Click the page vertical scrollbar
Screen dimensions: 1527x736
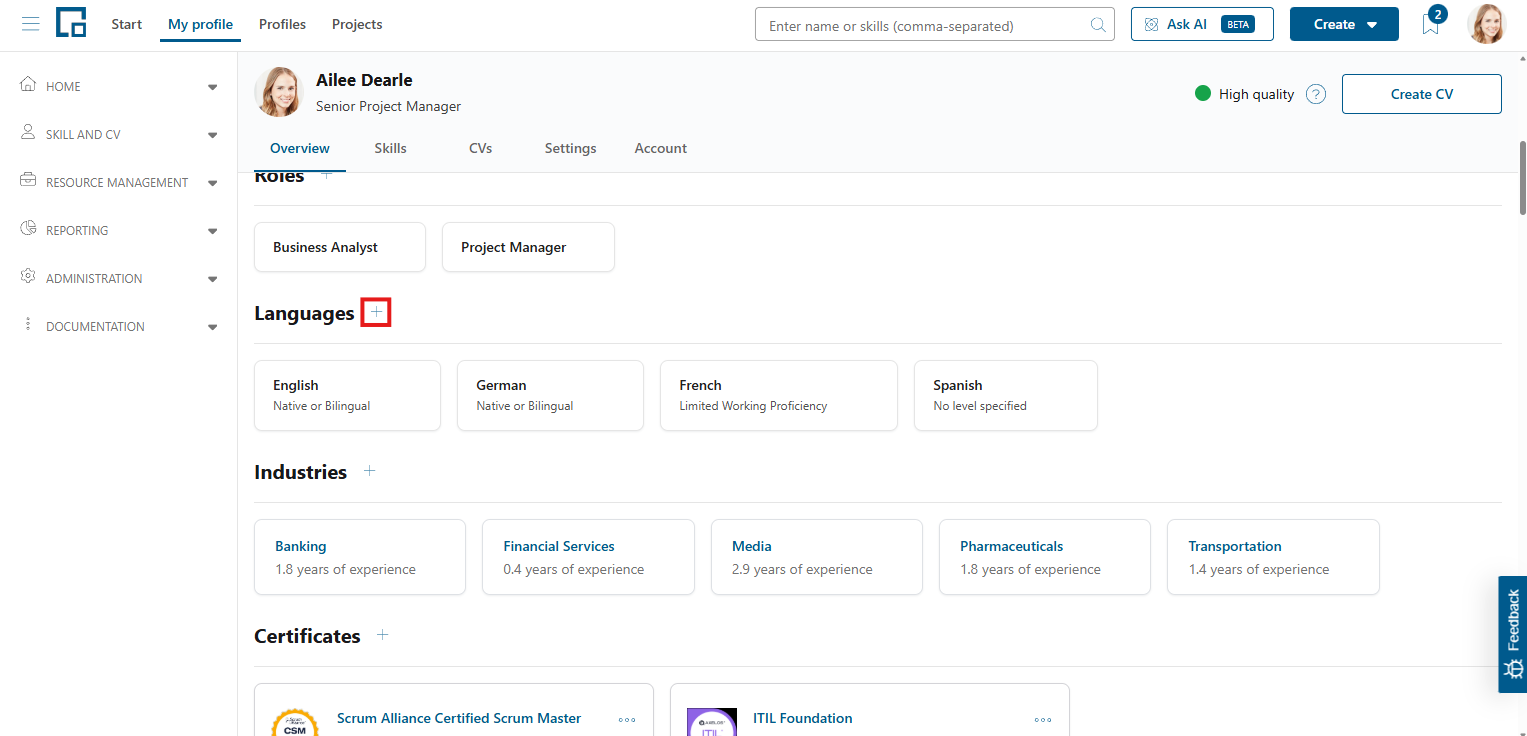[x=1523, y=177]
